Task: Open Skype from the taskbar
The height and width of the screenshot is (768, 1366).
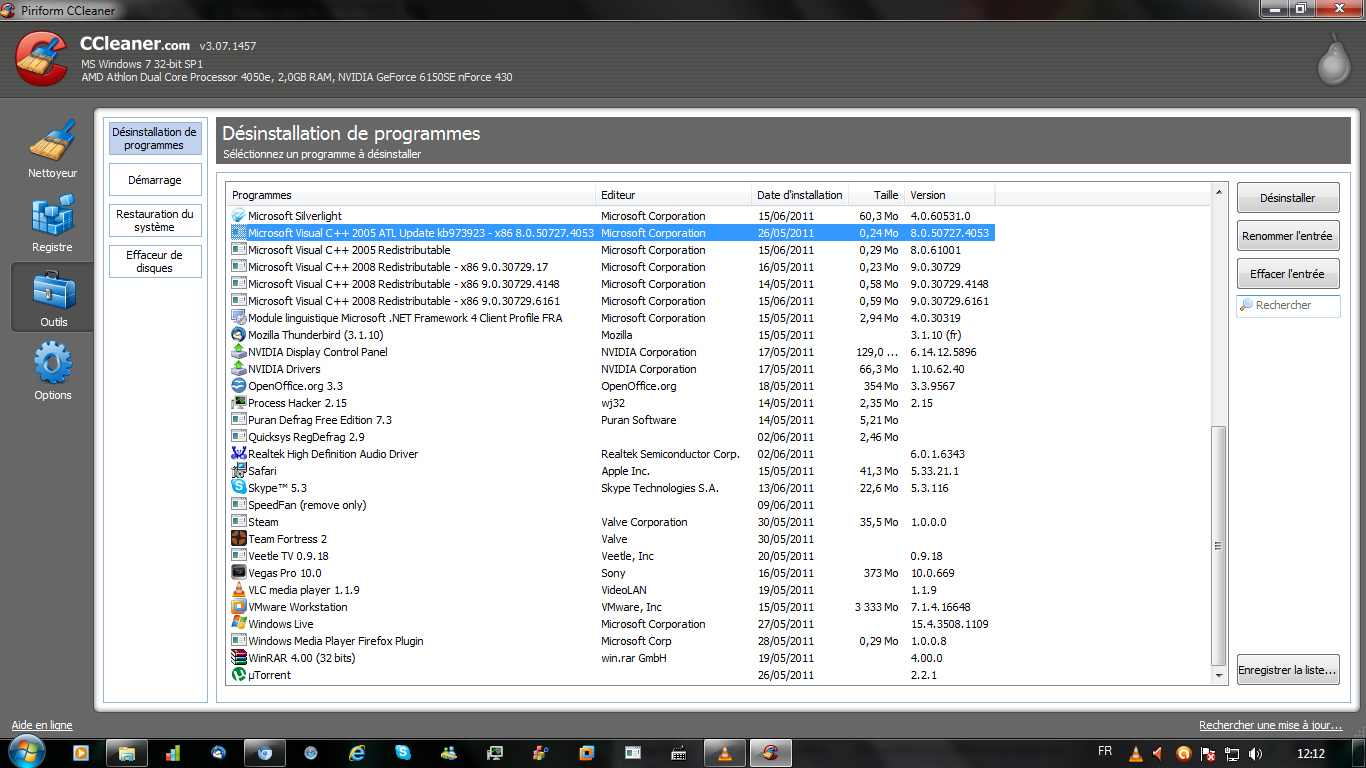Action: (x=403, y=753)
